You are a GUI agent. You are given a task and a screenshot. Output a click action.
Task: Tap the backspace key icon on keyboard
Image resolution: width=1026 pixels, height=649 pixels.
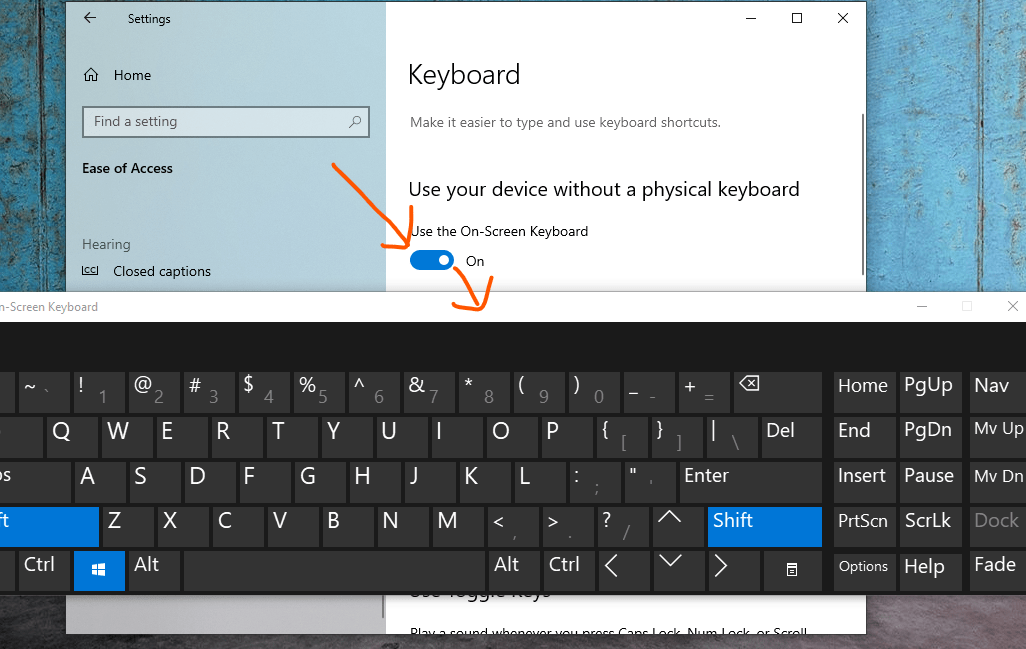(749, 383)
